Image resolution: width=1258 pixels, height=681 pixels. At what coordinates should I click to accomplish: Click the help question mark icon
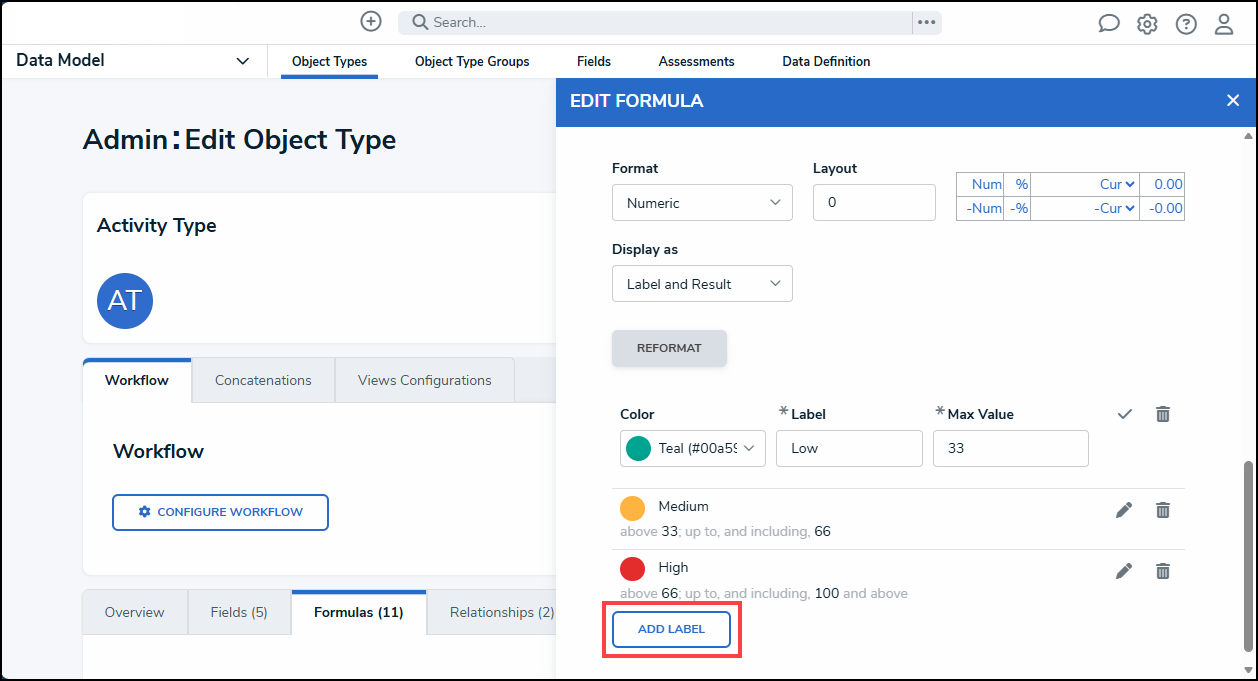point(1186,24)
